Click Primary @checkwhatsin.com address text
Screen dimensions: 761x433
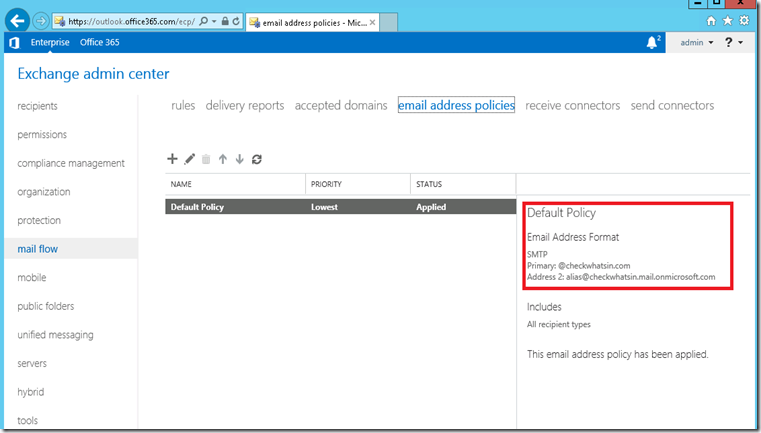point(579,266)
